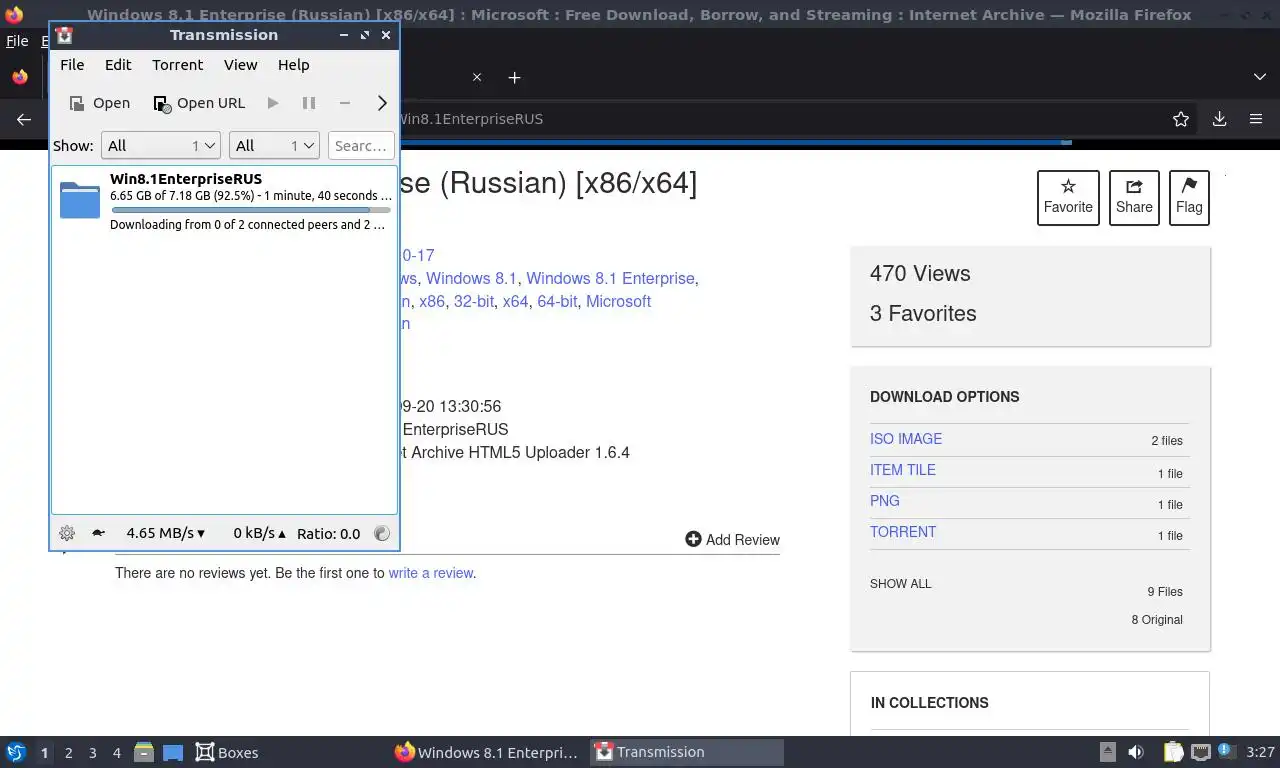Screen dimensions: 1280x768
Task: Open the Firefox downloads panel
Action: pyautogui.click(x=1219, y=119)
